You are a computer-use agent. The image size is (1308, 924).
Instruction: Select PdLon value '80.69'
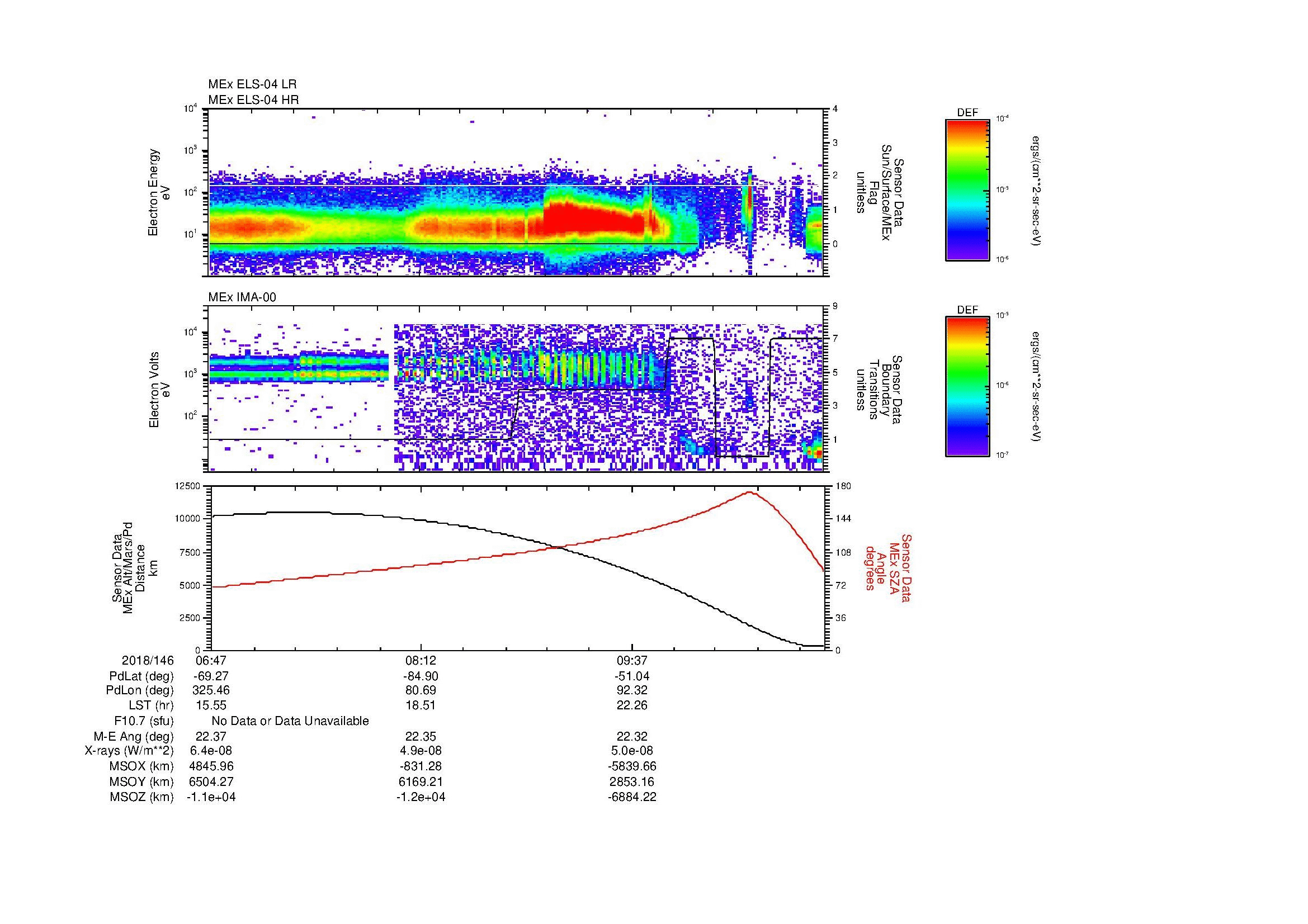coord(421,690)
